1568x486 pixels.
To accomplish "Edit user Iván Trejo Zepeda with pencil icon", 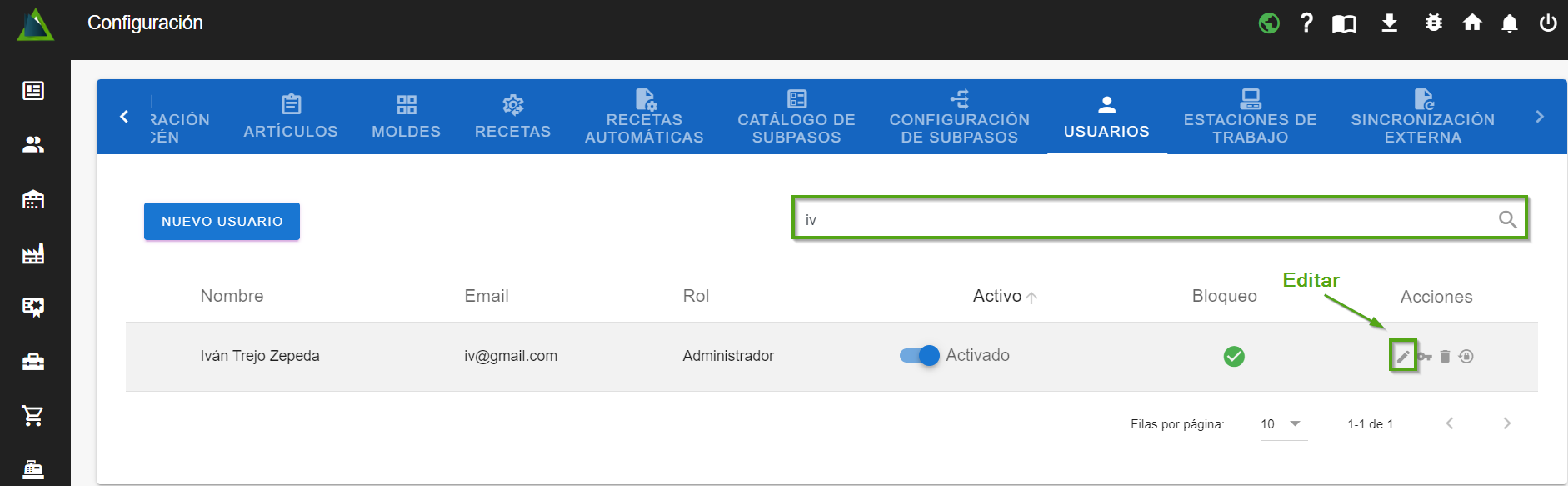I will [1403, 357].
